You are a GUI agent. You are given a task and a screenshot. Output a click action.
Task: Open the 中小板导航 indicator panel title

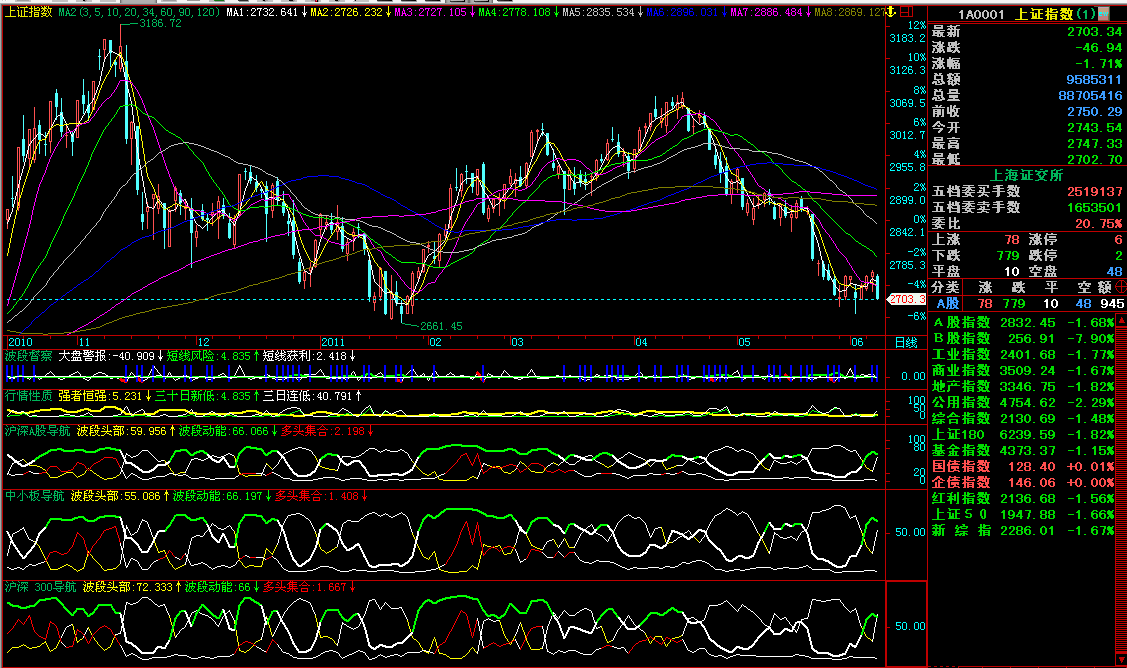(x=36, y=495)
